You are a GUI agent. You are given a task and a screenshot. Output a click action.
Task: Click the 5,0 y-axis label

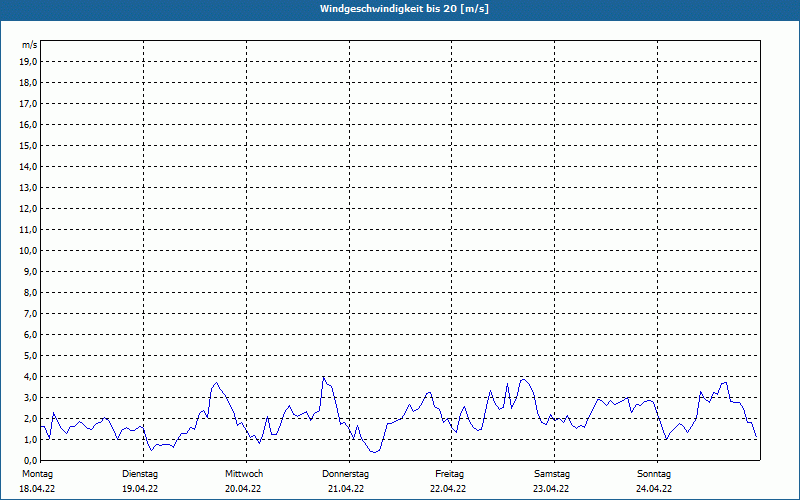coord(31,355)
